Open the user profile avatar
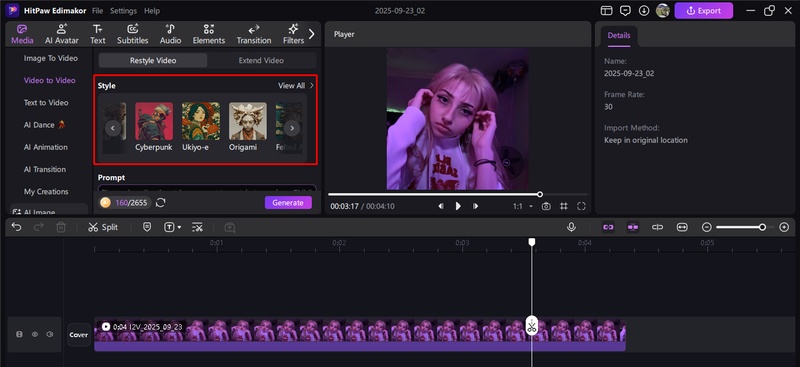Viewport: 800px width, 367px height. click(662, 11)
